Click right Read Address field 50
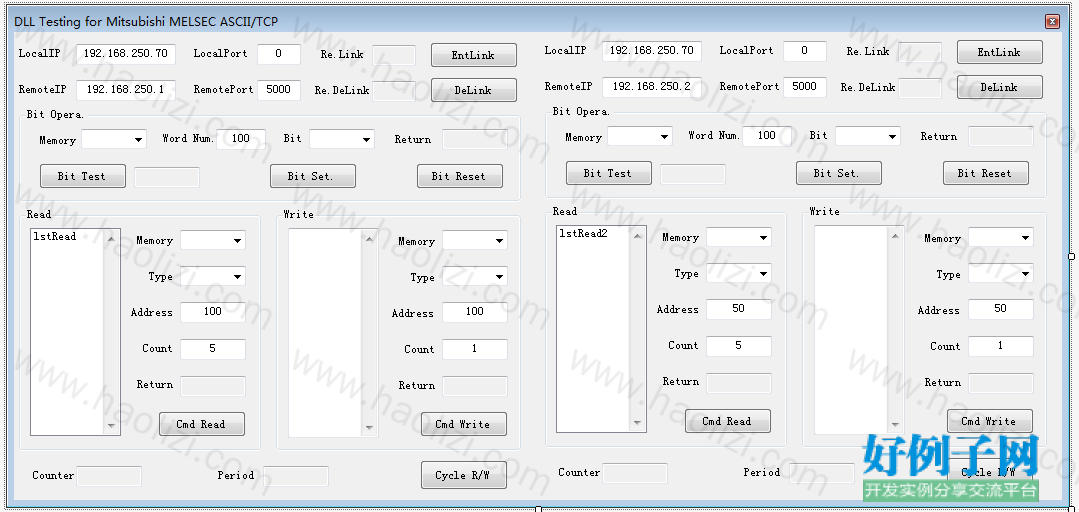This screenshot has width=1079, height=512. coord(738,309)
